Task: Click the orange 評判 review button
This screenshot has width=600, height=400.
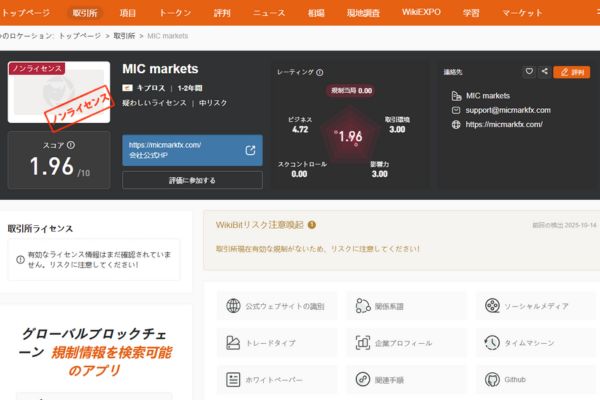Action: tap(574, 72)
